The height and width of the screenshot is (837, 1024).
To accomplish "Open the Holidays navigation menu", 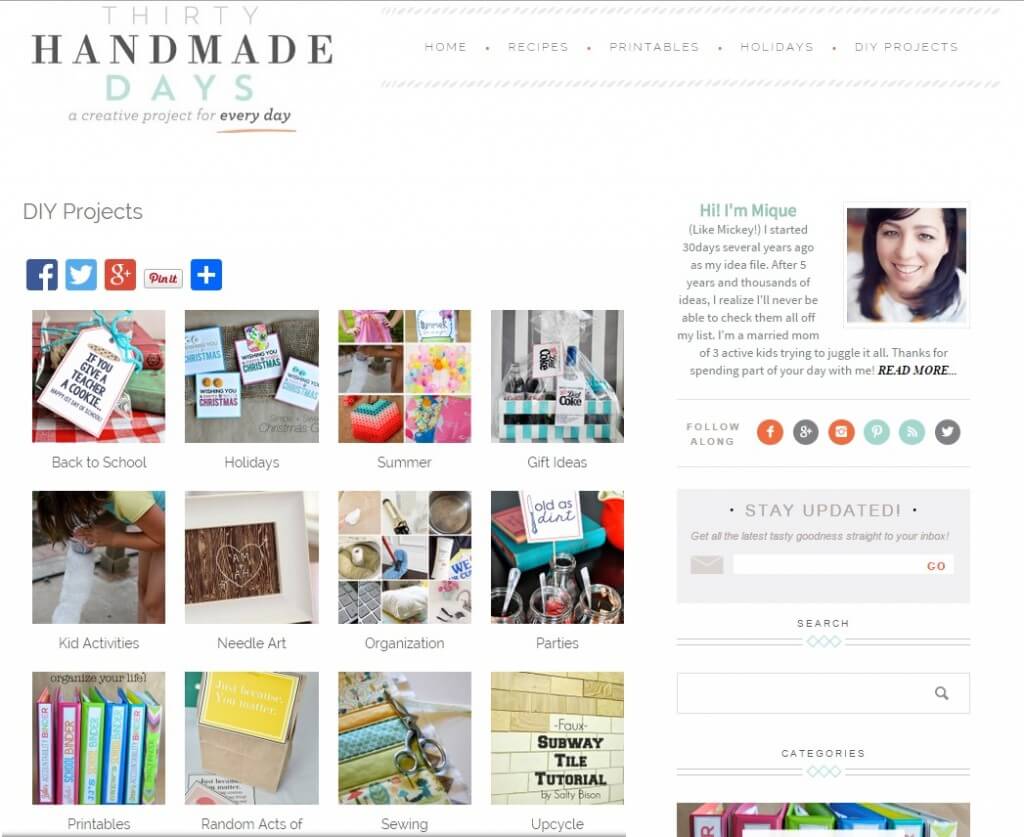I will 777,47.
